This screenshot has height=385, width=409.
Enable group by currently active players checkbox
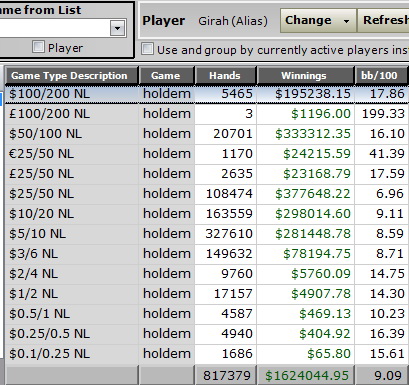[x=147, y=49]
